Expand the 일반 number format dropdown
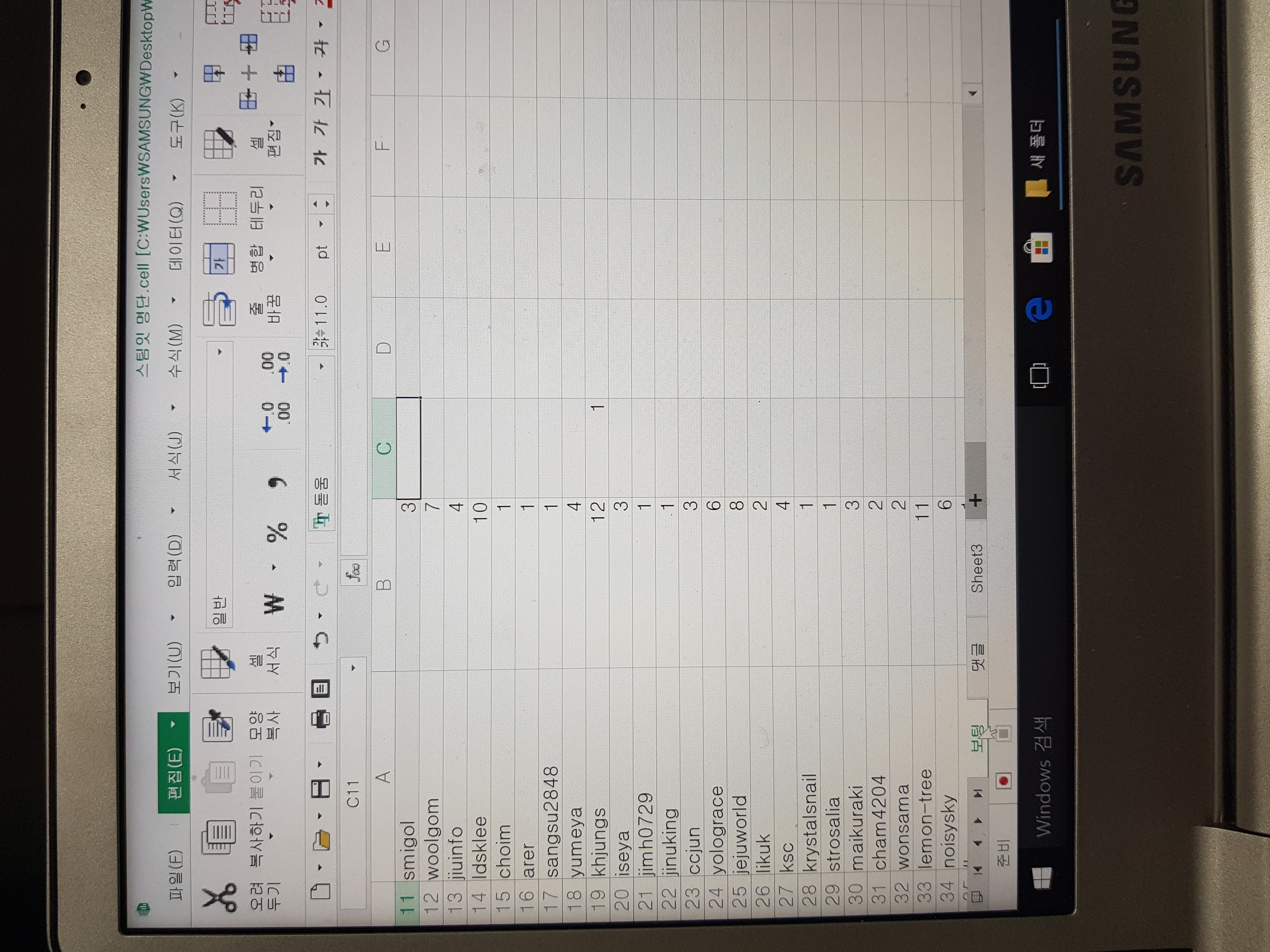This screenshot has width=1270, height=952. 219,352
